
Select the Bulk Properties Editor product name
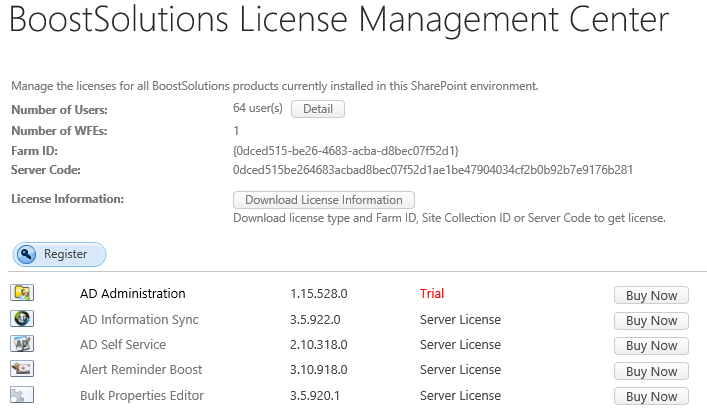pos(141,395)
